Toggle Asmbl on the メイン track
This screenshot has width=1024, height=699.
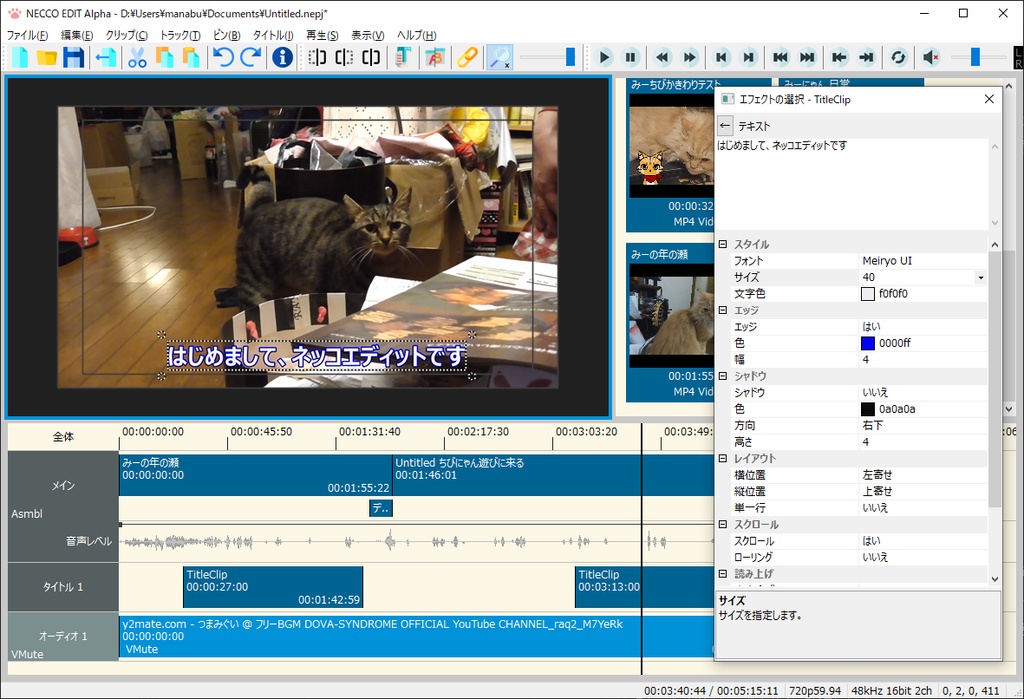pos(27,514)
